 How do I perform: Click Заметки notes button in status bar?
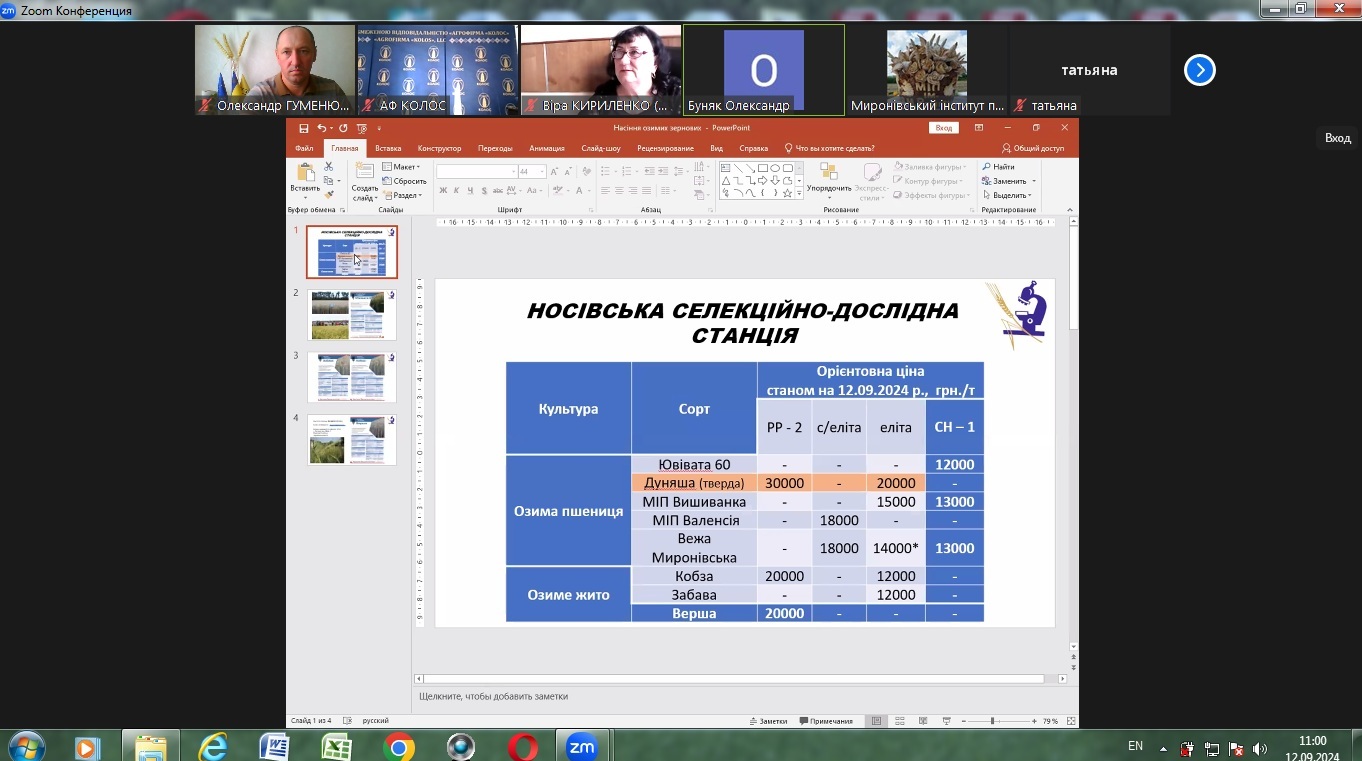[x=768, y=721]
